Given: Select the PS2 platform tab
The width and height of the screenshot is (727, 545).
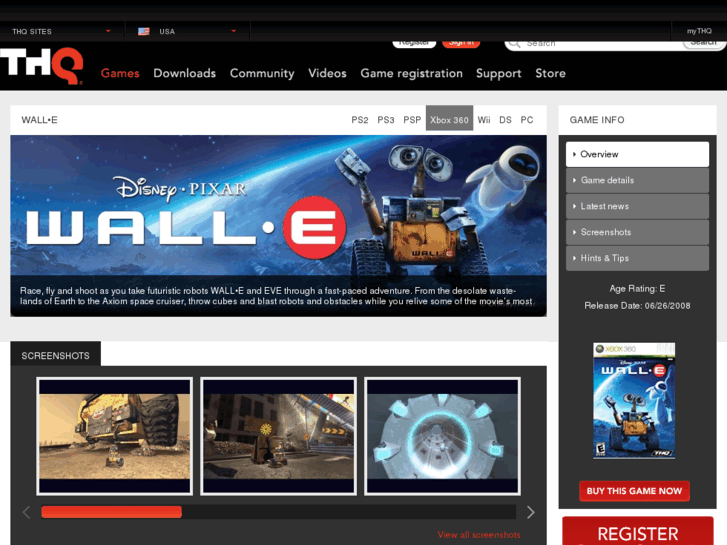Looking at the screenshot, I should (x=360, y=120).
